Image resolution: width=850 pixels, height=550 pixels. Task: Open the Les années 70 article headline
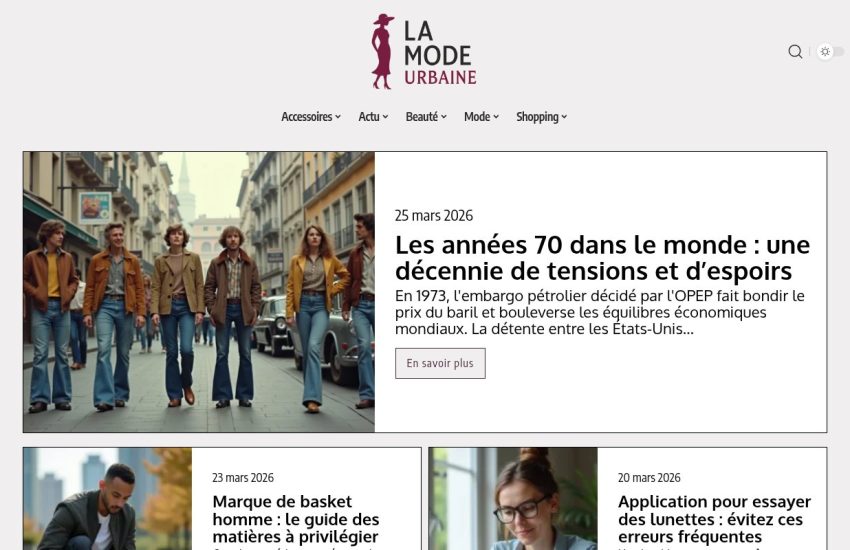(602, 258)
